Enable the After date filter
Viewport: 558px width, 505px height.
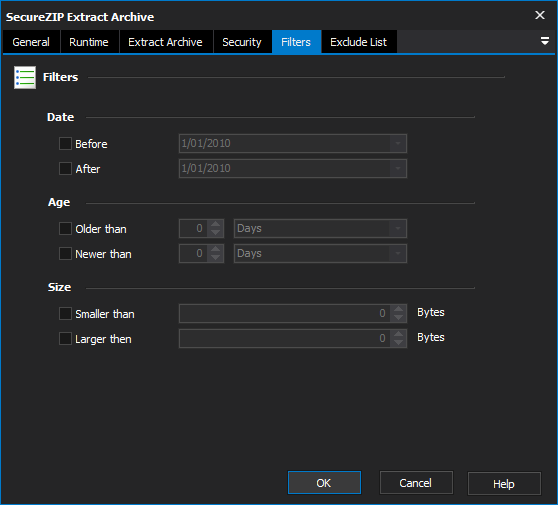click(x=65, y=169)
